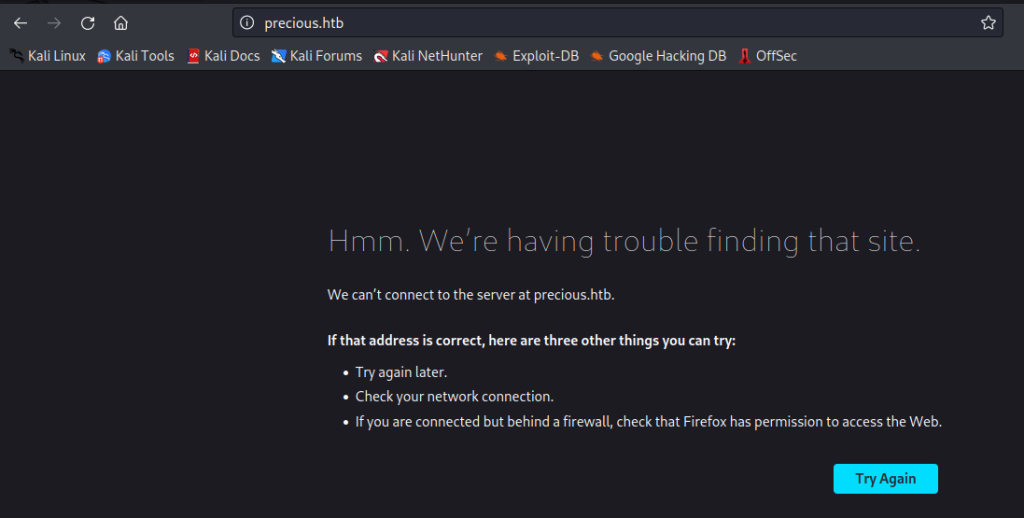
Task: Open the Exploit-DB bookmark
Action: (536, 56)
